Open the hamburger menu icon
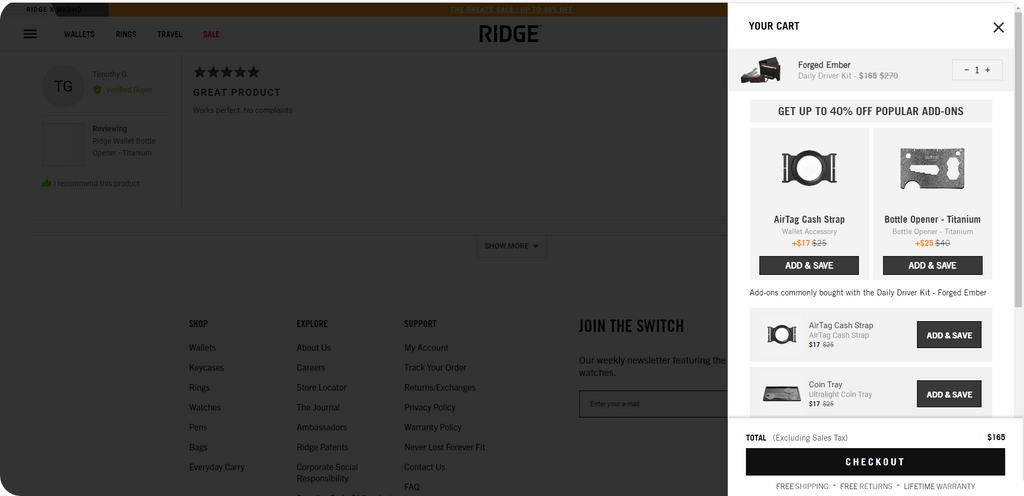Screen dimensions: 1024x496 click(30, 34)
